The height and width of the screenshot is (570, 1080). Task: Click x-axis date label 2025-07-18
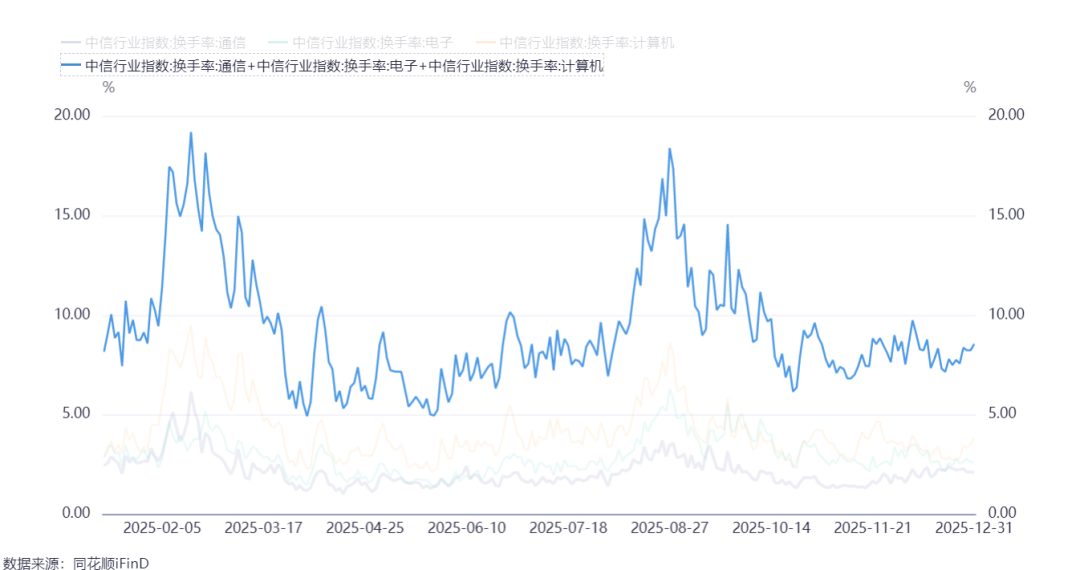(x=568, y=528)
